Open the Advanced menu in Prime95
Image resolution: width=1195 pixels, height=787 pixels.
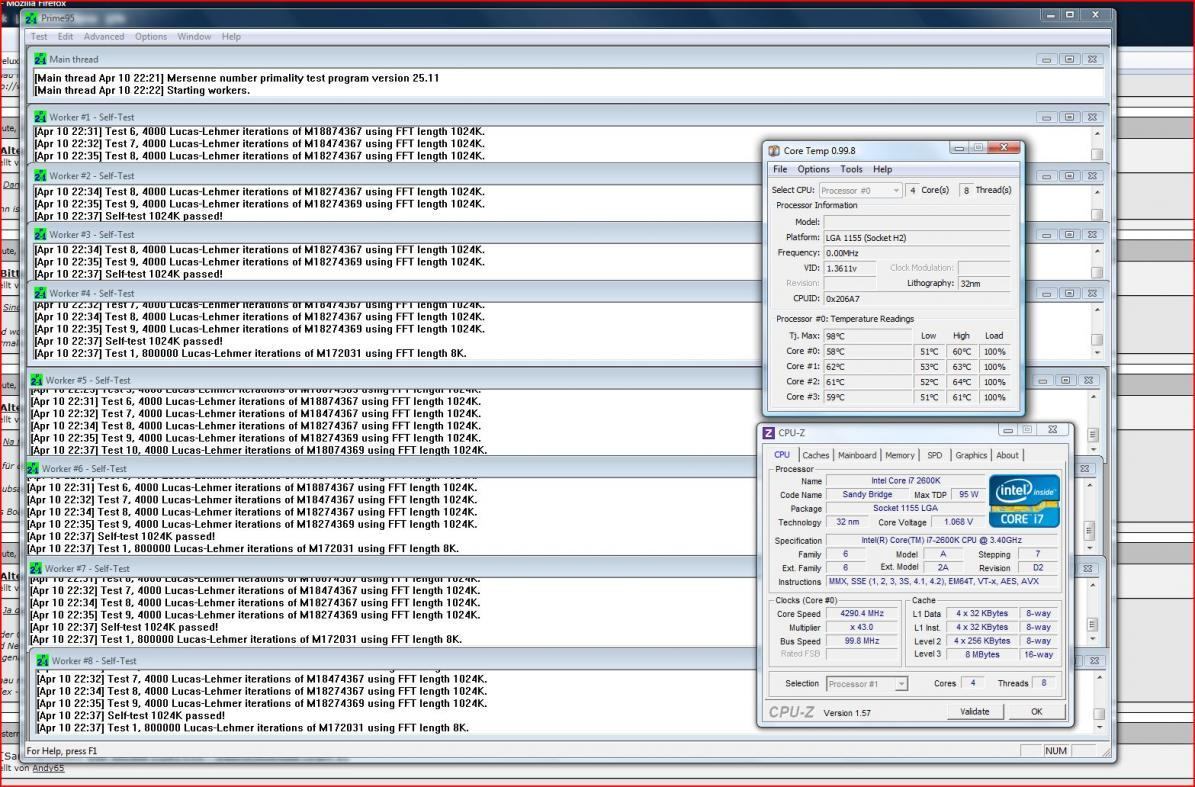pos(104,37)
